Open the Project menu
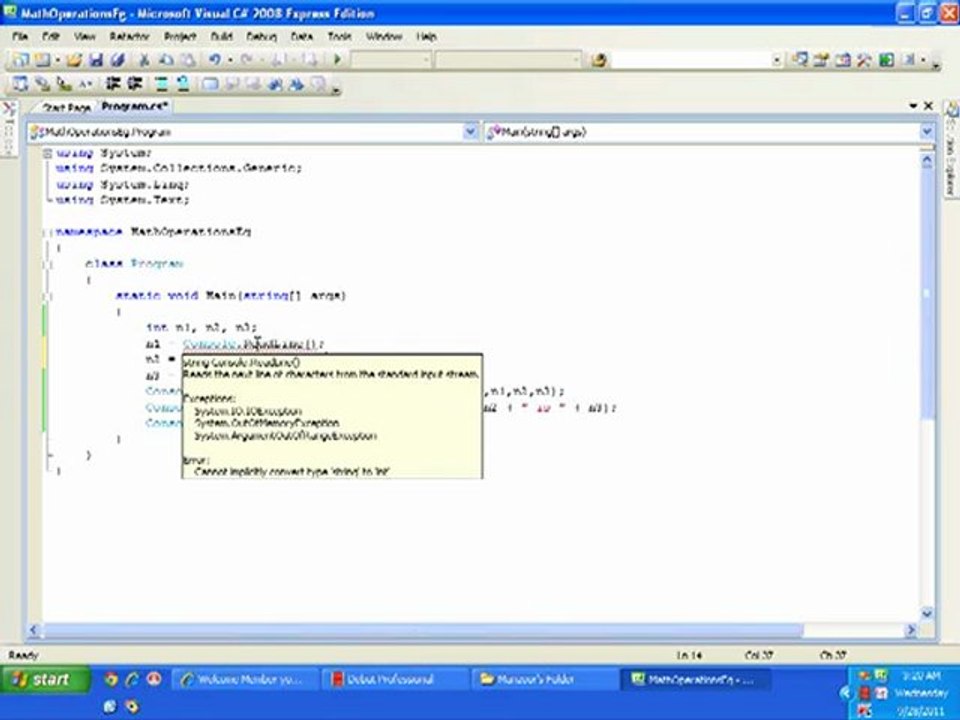960x720 pixels. 180,37
